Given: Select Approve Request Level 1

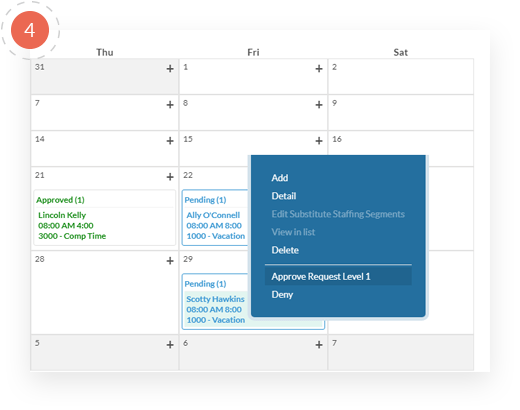Looking at the screenshot, I should click(x=338, y=277).
